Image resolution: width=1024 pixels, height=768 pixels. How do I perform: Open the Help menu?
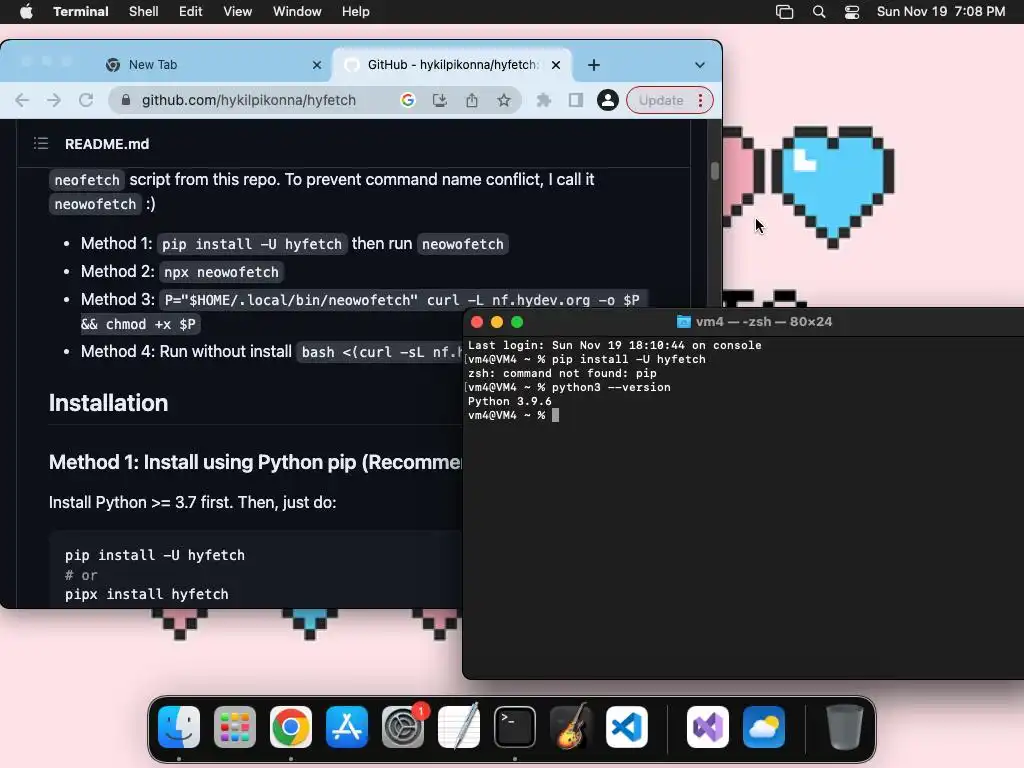coord(356,12)
